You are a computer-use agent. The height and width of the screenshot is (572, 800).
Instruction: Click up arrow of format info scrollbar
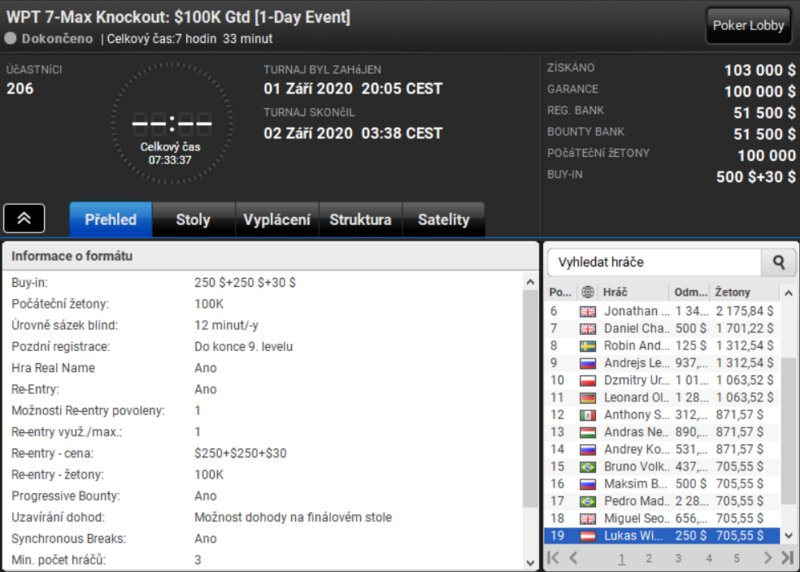coord(531,282)
